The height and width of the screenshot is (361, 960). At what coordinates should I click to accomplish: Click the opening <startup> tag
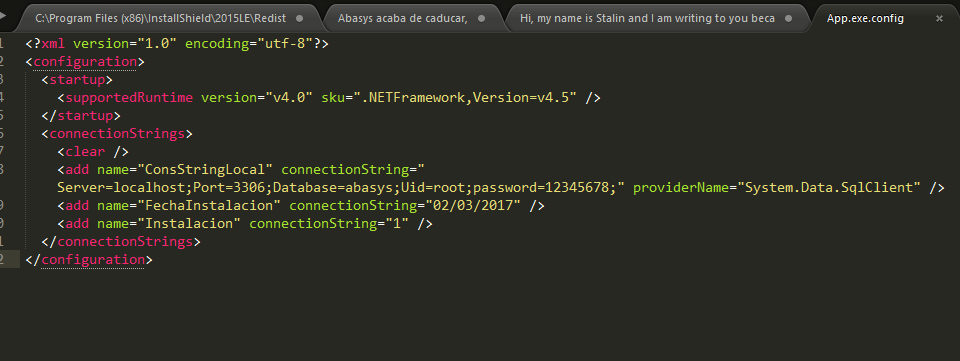tap(77, 80)
